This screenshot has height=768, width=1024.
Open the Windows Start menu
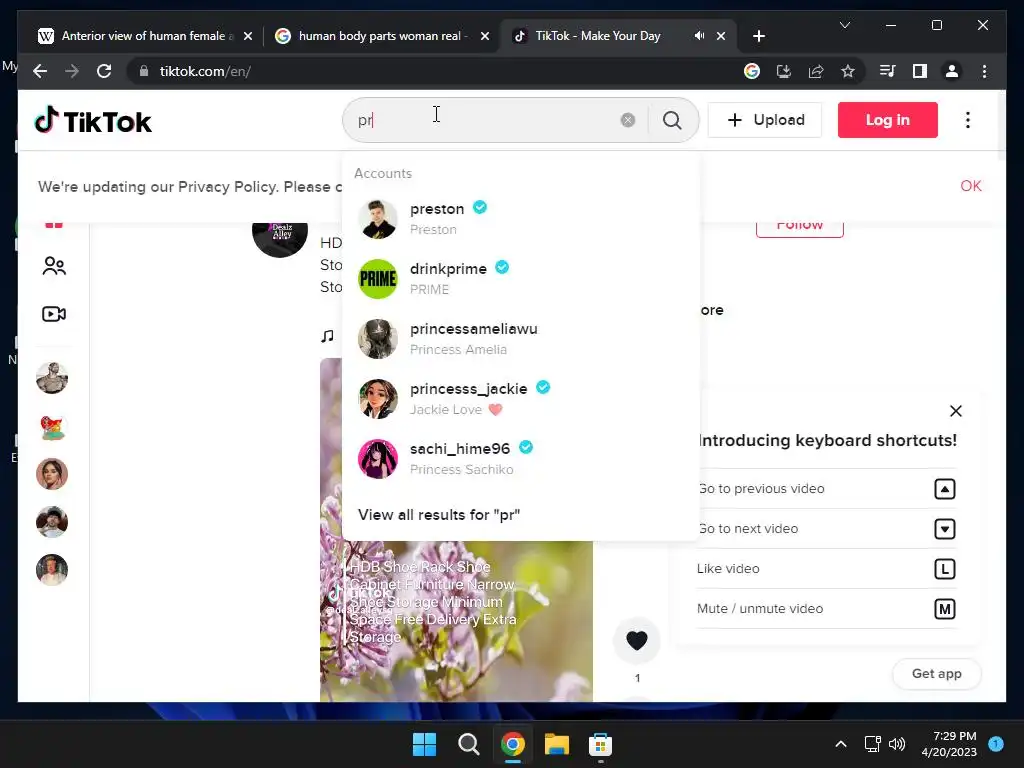click(424, 744)
